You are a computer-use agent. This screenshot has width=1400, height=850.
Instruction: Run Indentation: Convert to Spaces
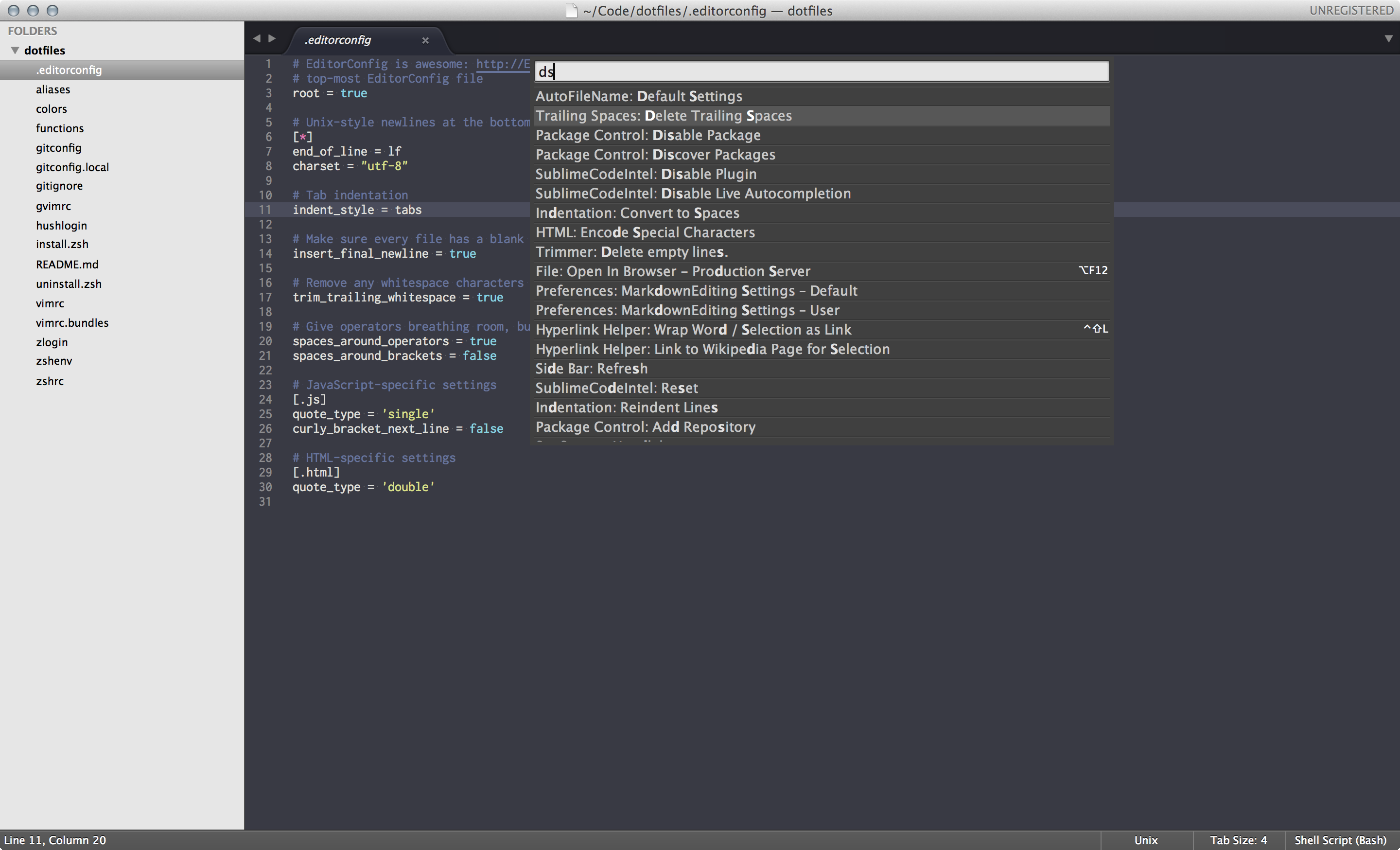(x=822, y=212)
